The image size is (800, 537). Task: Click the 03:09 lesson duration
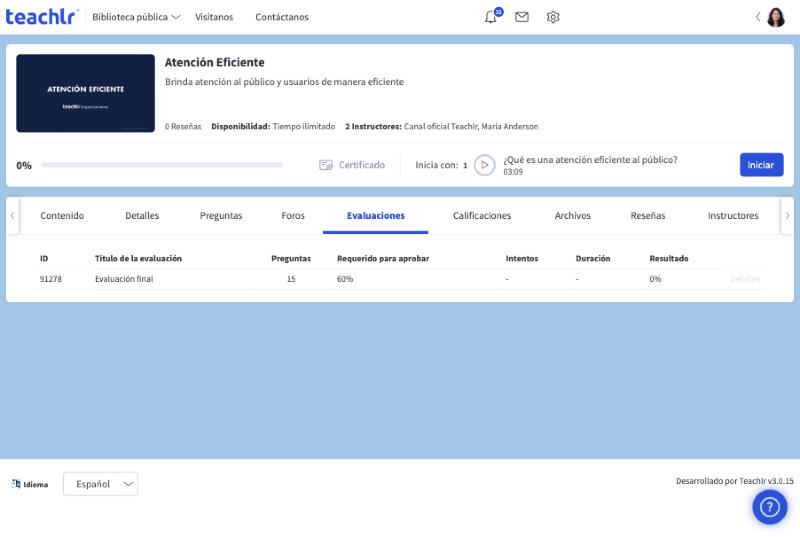click(513, 172)
